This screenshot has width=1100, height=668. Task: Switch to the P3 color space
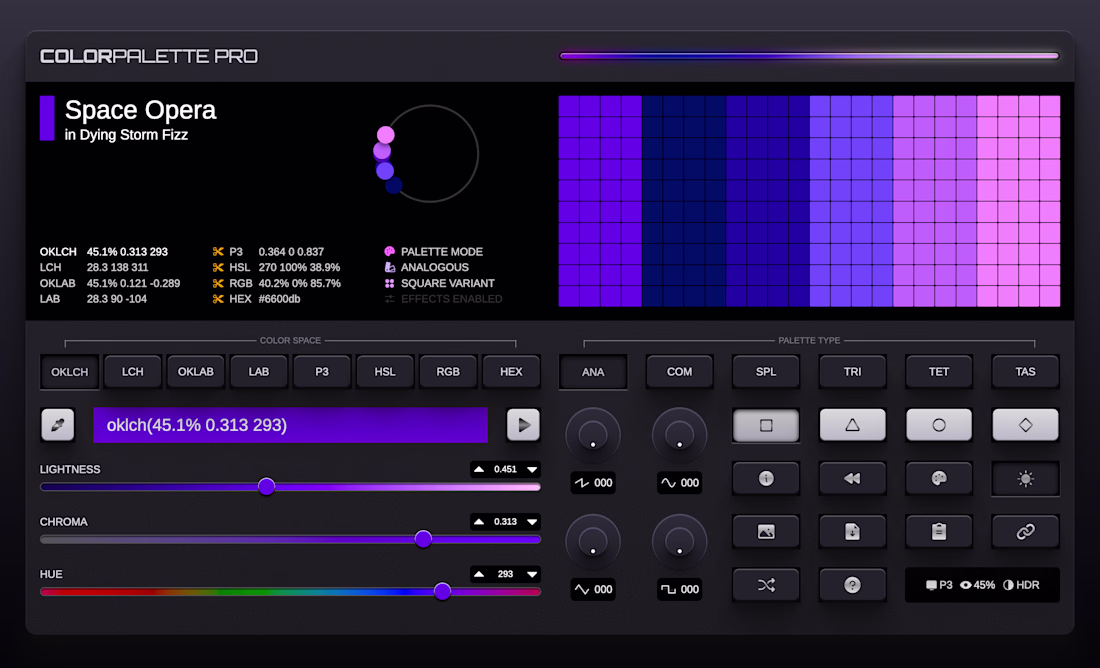coord(322,372)
